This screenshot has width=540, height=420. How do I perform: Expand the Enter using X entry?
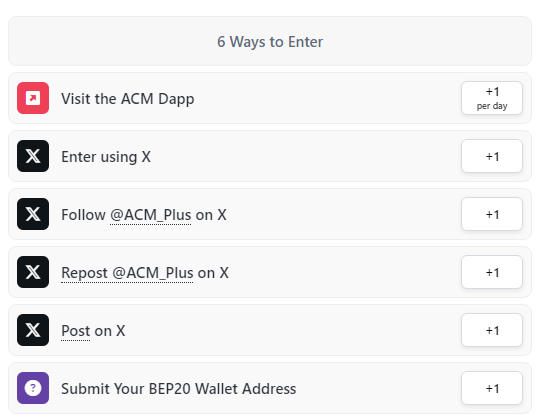click(270, 156)
